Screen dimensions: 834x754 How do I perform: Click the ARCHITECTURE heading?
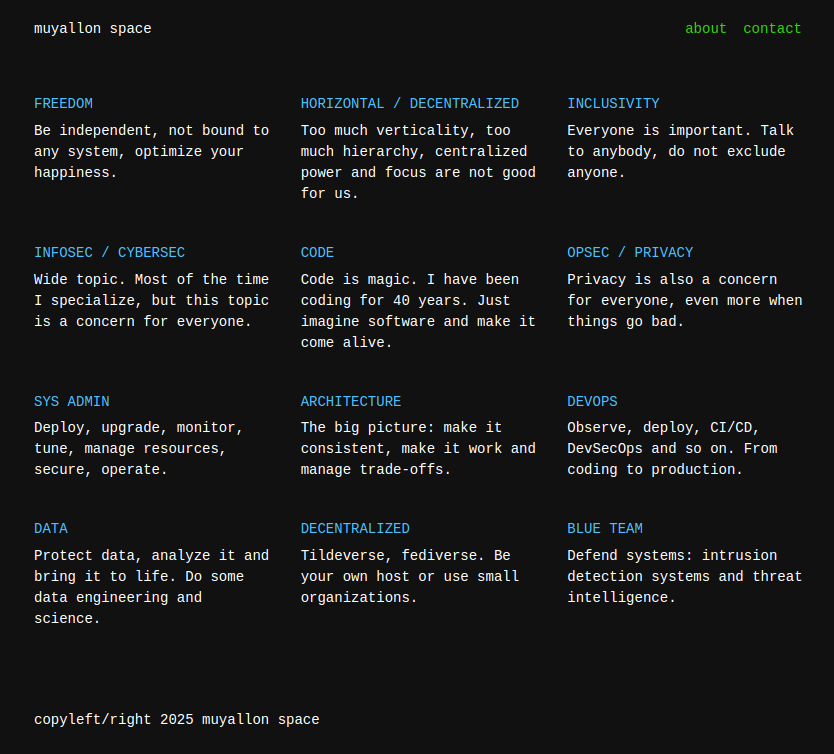pyautogui.click(x=351, y=401)
